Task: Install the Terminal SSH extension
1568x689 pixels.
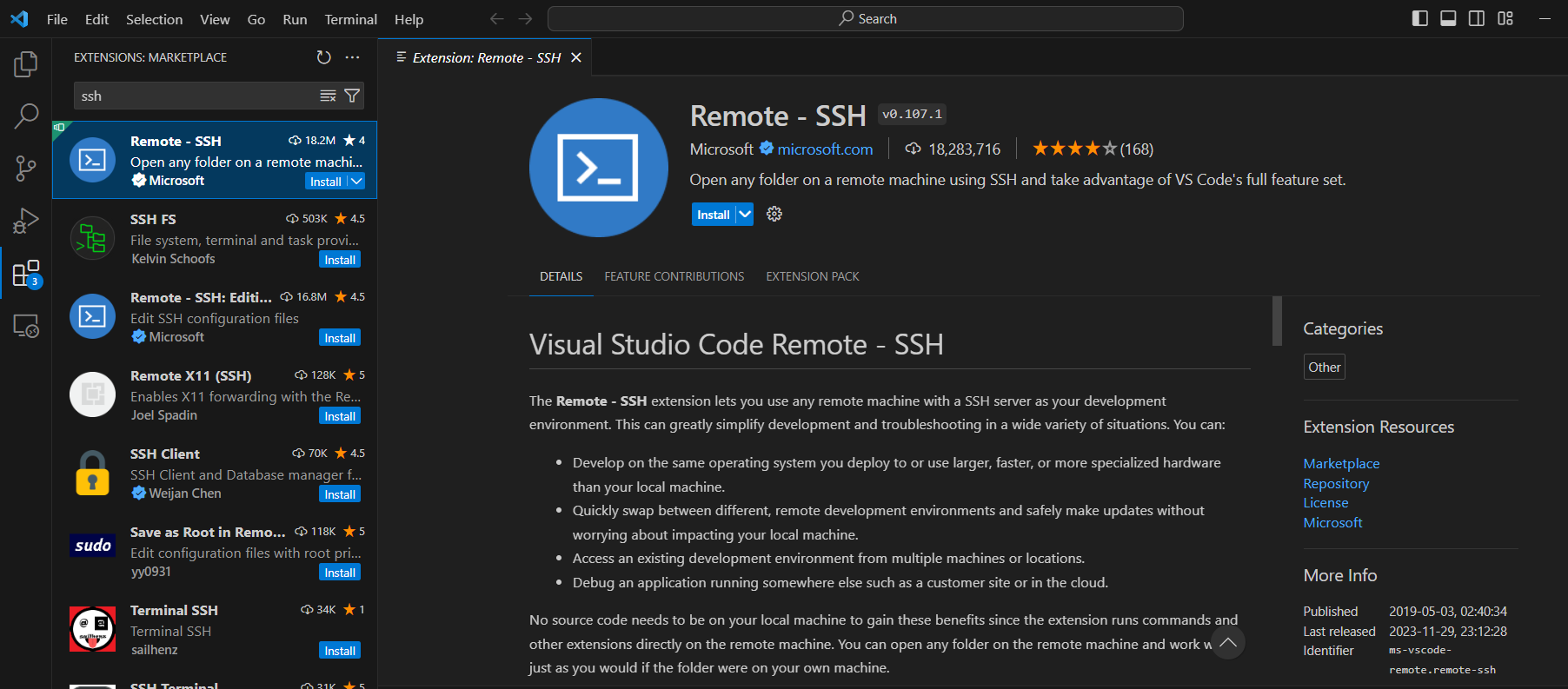Action: [340, 650]
